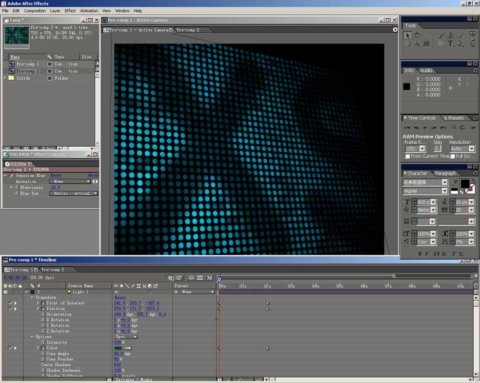Enable From Current Time checkbox

click(x=407, y=156)
